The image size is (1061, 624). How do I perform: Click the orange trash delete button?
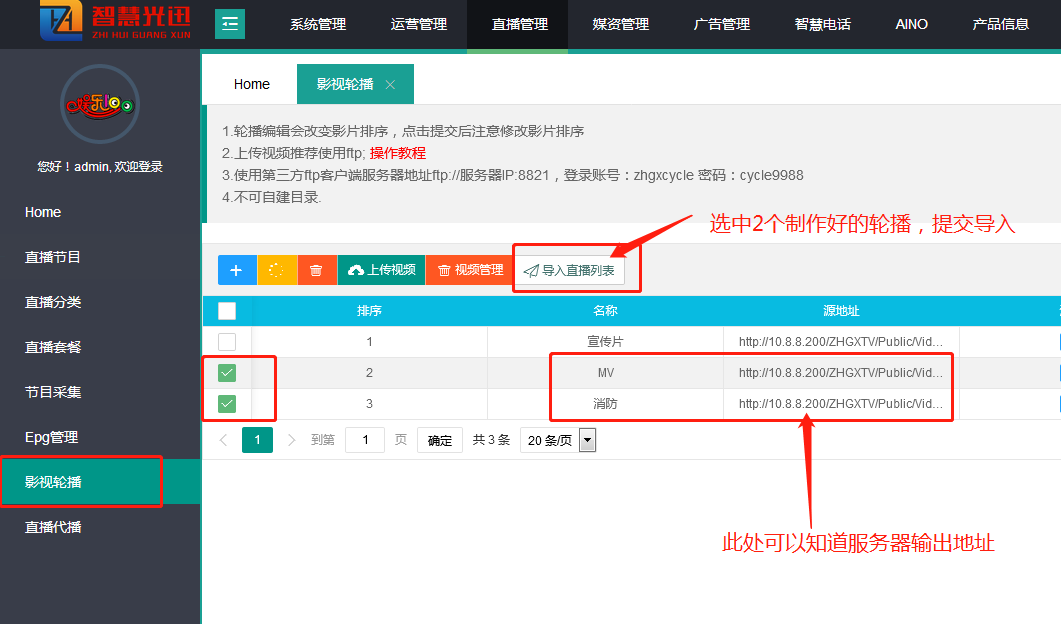point(316,270)
